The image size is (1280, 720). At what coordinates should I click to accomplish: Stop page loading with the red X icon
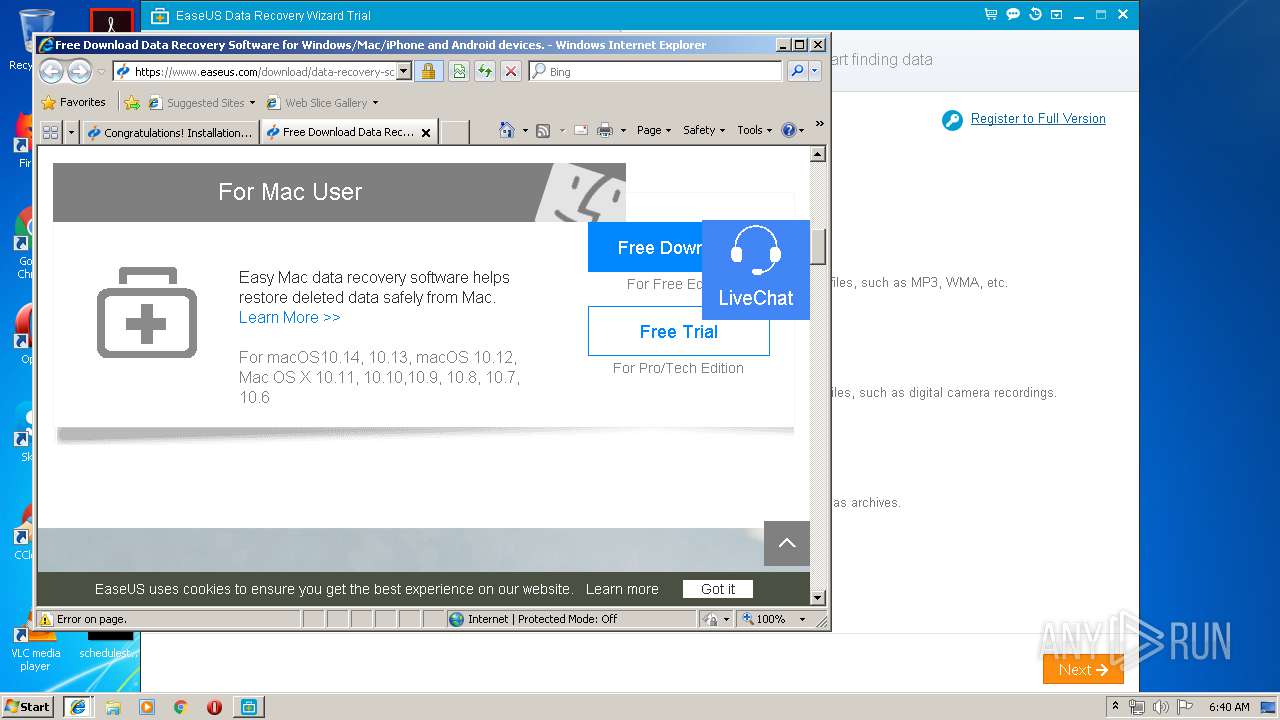[x=511, y=71]
